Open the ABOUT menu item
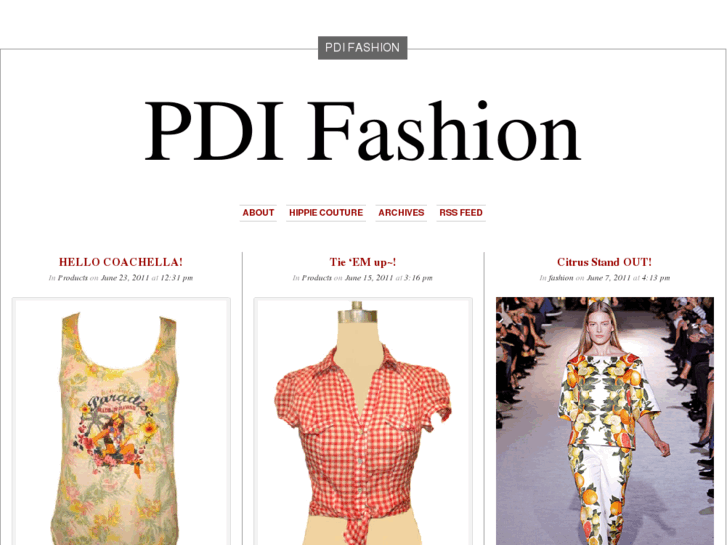This screenshot has width=727, height=545. pyautogui.click(x=258, y=213)
